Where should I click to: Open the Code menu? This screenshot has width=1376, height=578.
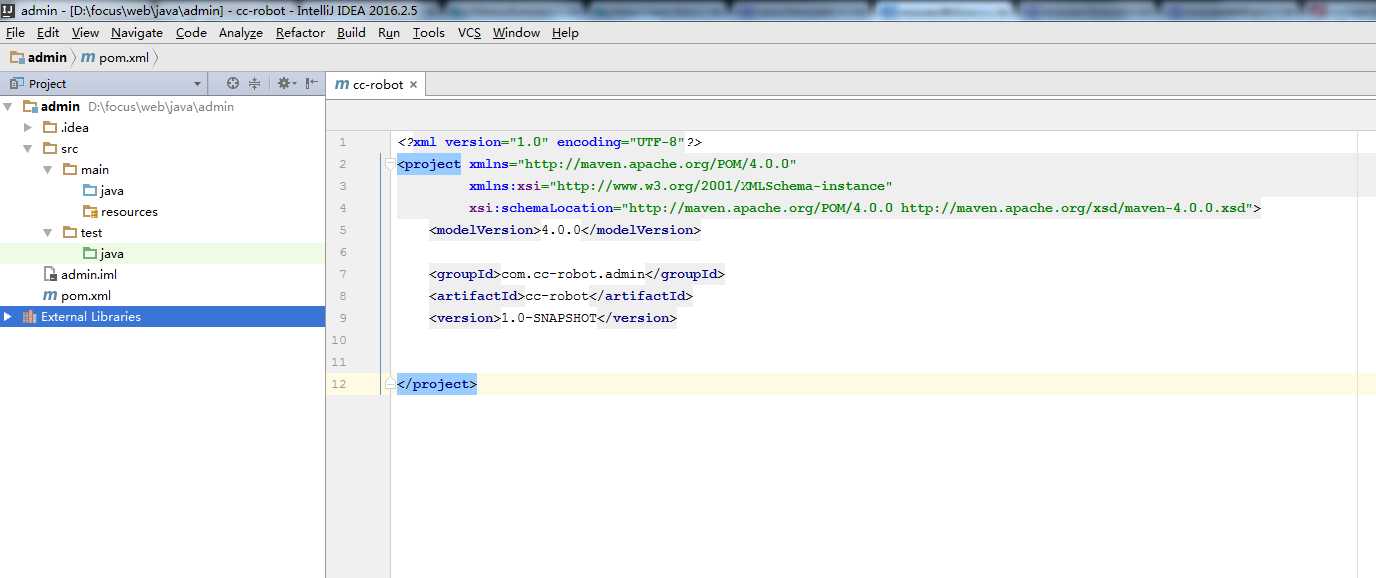point(191,32)
